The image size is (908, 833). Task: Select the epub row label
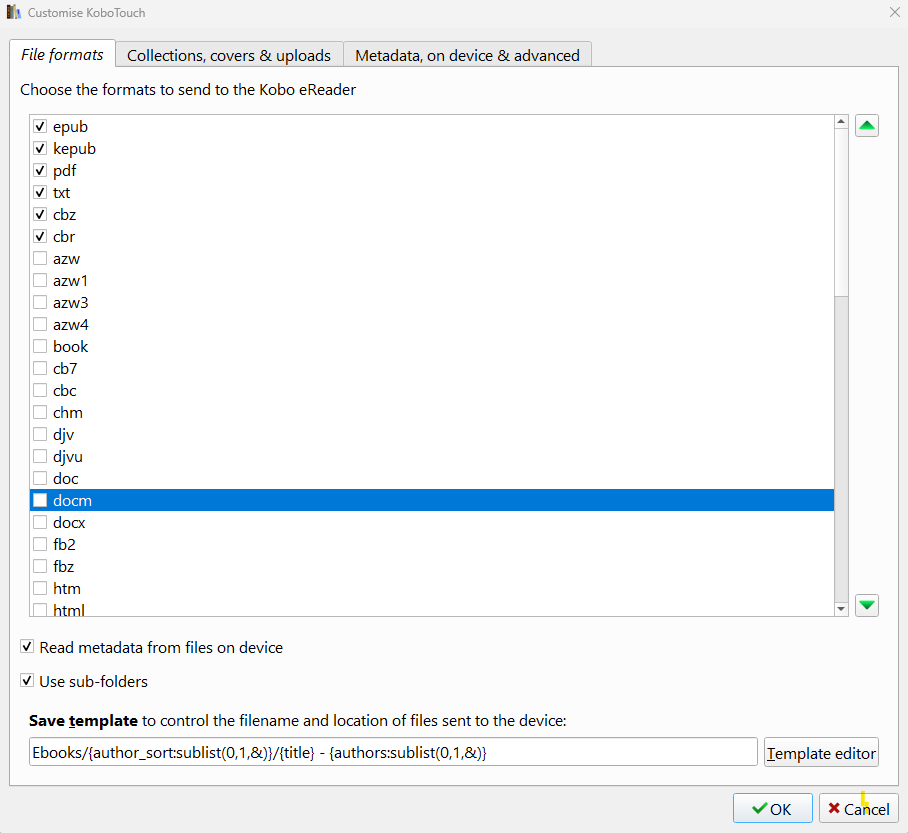tap(71, 126)
